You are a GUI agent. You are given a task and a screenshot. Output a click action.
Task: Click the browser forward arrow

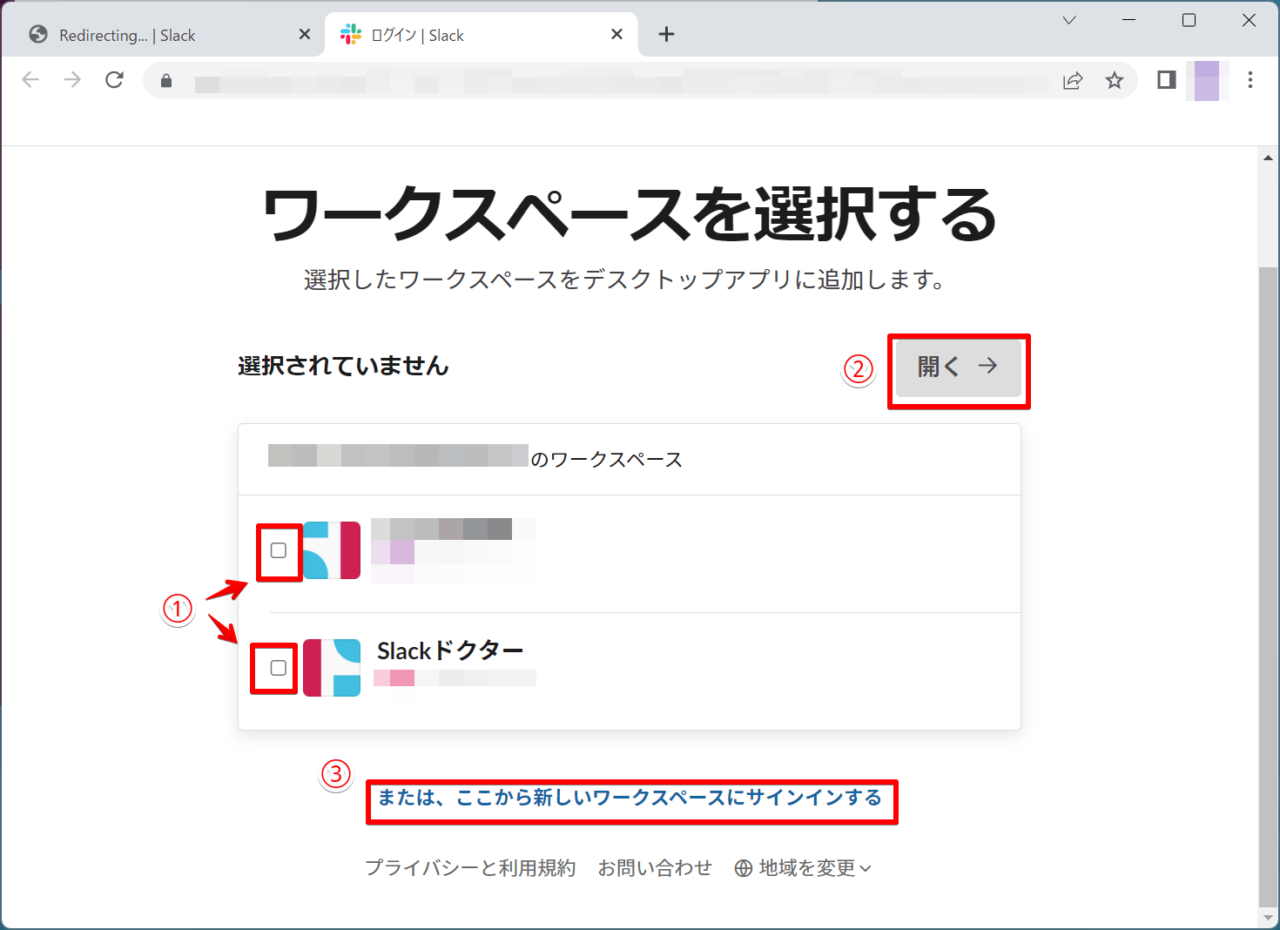click(72, 80)
